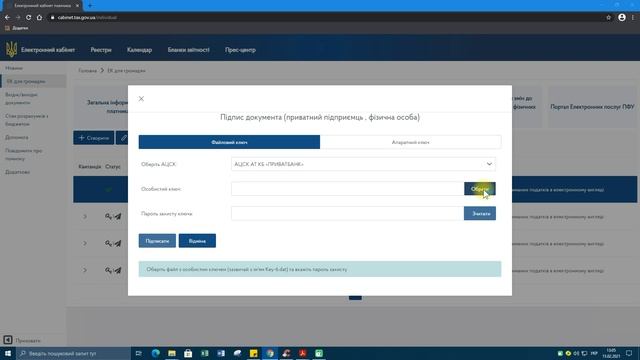Expand the second document row chevron
Screen dimensions: 640x360
[x=85, y=243]
